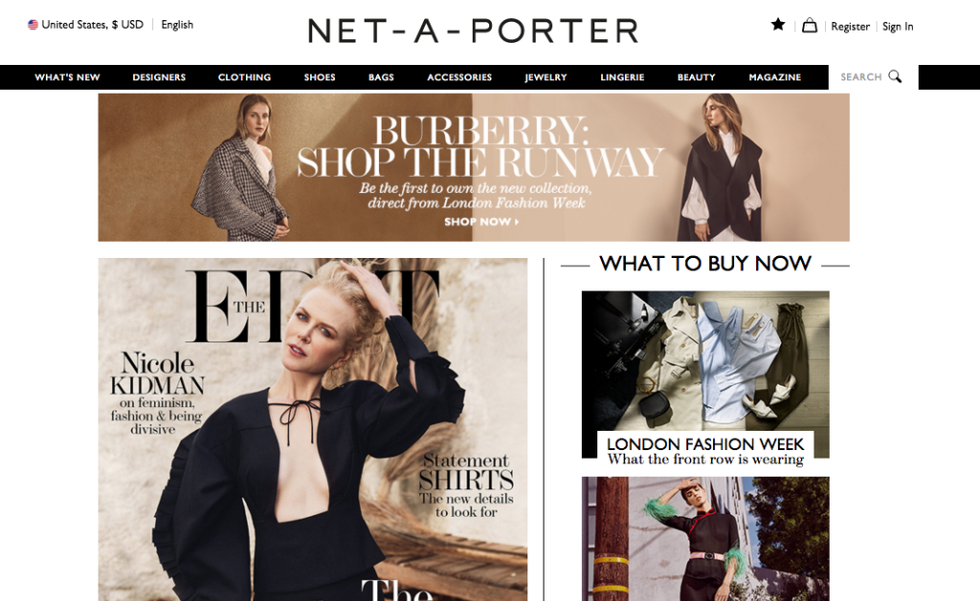The width and height of the screenshot is (980, 601).
Task: Change country via United States, $ USD
Action: click(x=92, y=24)
